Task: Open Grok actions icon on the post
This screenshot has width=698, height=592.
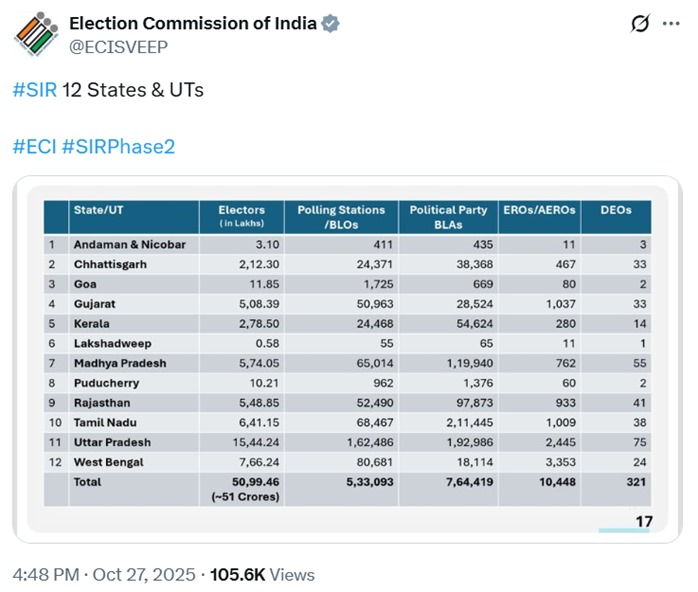Action: [x=640, y=24]
